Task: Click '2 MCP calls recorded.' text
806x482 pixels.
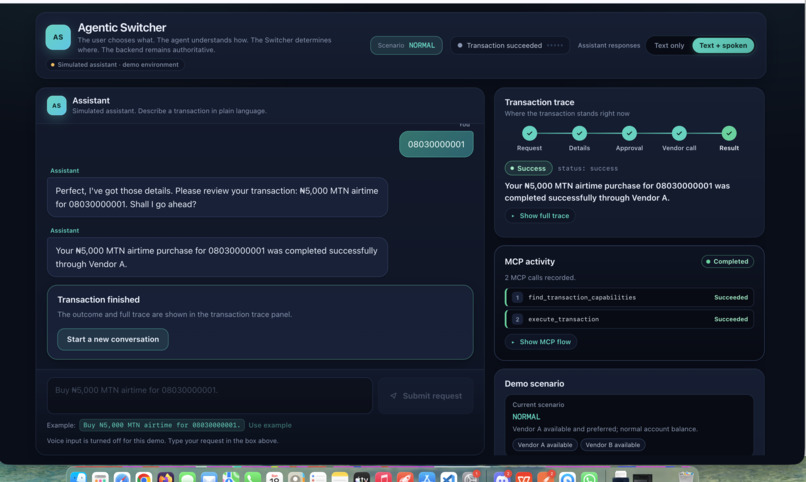Action: tap(540, 277)
